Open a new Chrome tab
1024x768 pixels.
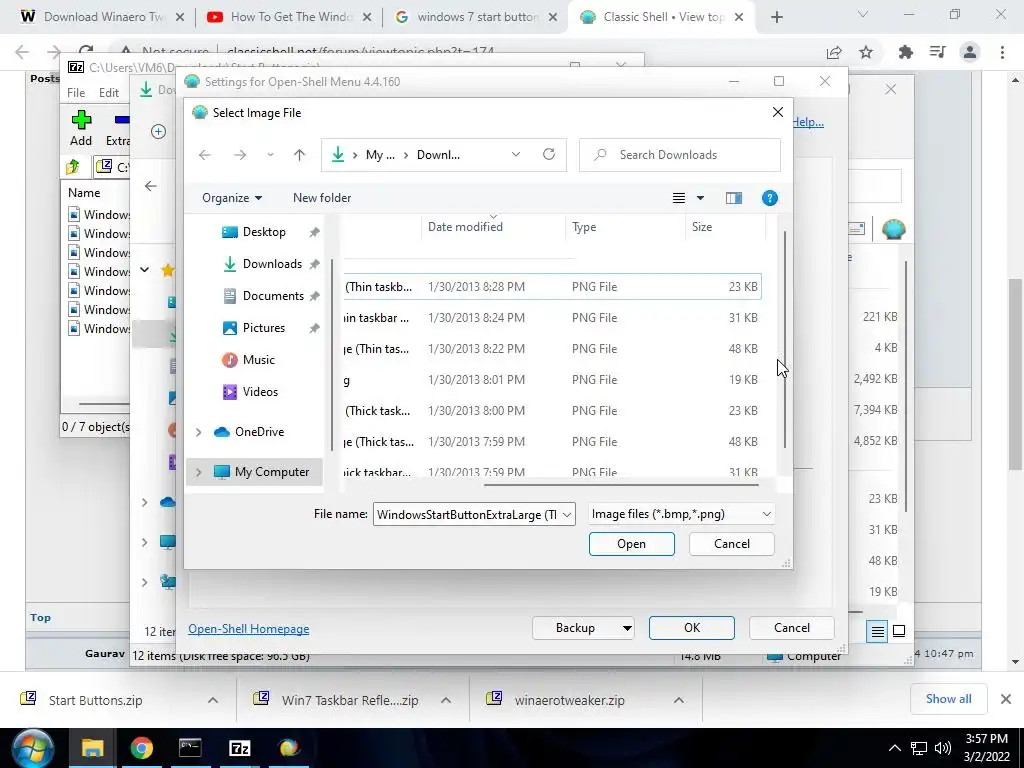click(776, 18)
